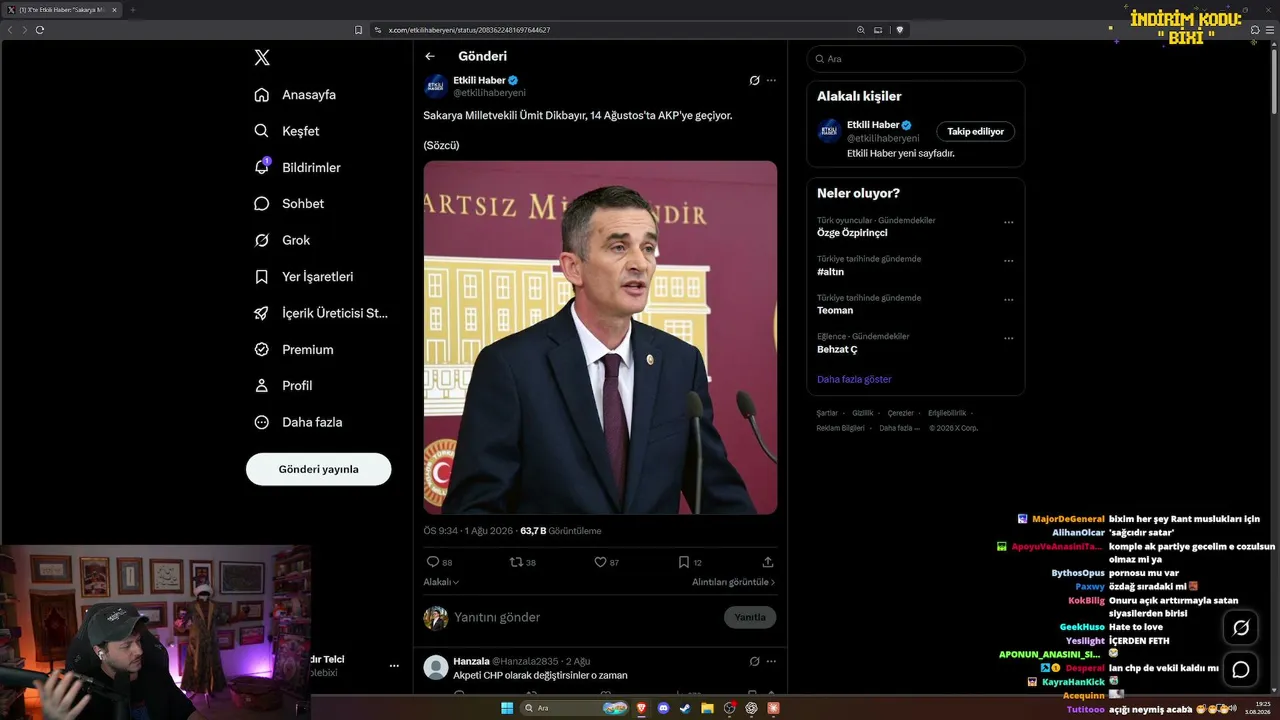Open the Çerezler footer link
The height and width of the screenshot is (720, 1280).
point(901,413)
